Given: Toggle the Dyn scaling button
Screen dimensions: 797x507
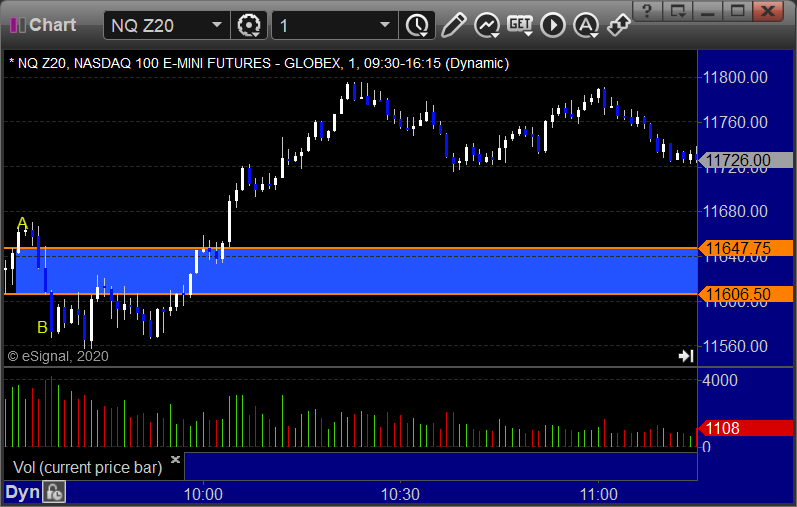Looking at the screenshot, I should (x=22, y=492).
